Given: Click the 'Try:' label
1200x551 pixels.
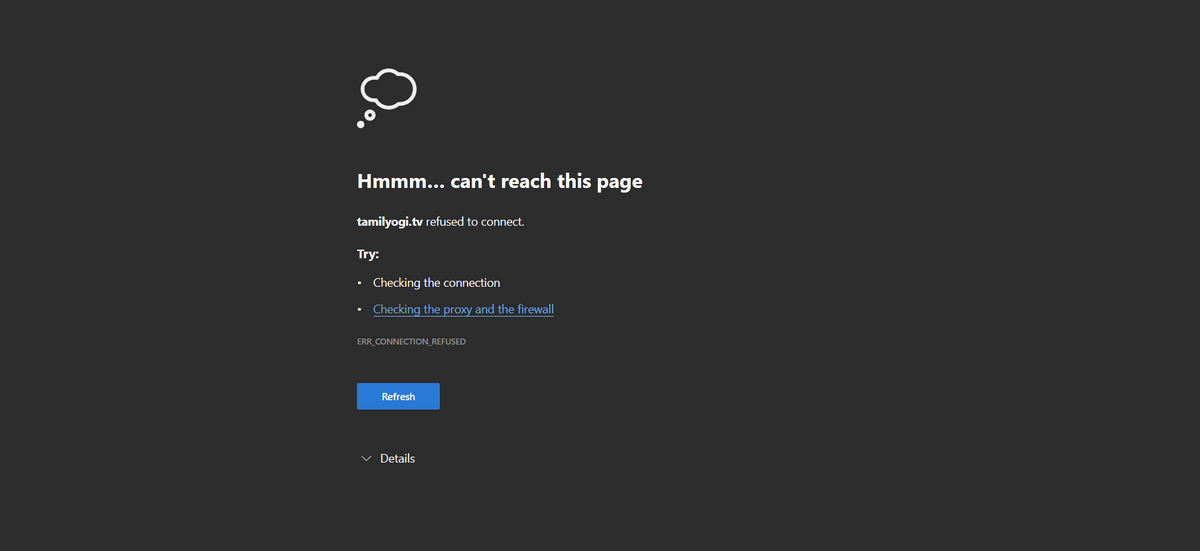Looking at the screenshot, I should [368, 254].
